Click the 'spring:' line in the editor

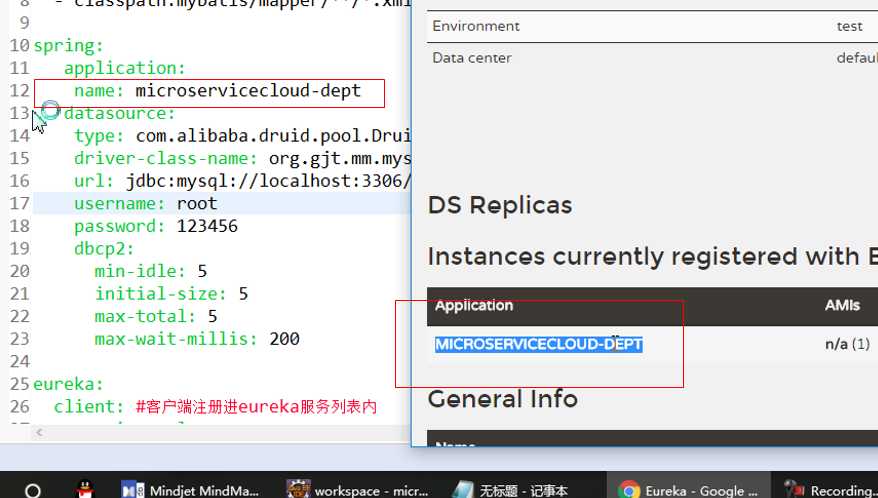pyautogui.click(x=68, y=45)
